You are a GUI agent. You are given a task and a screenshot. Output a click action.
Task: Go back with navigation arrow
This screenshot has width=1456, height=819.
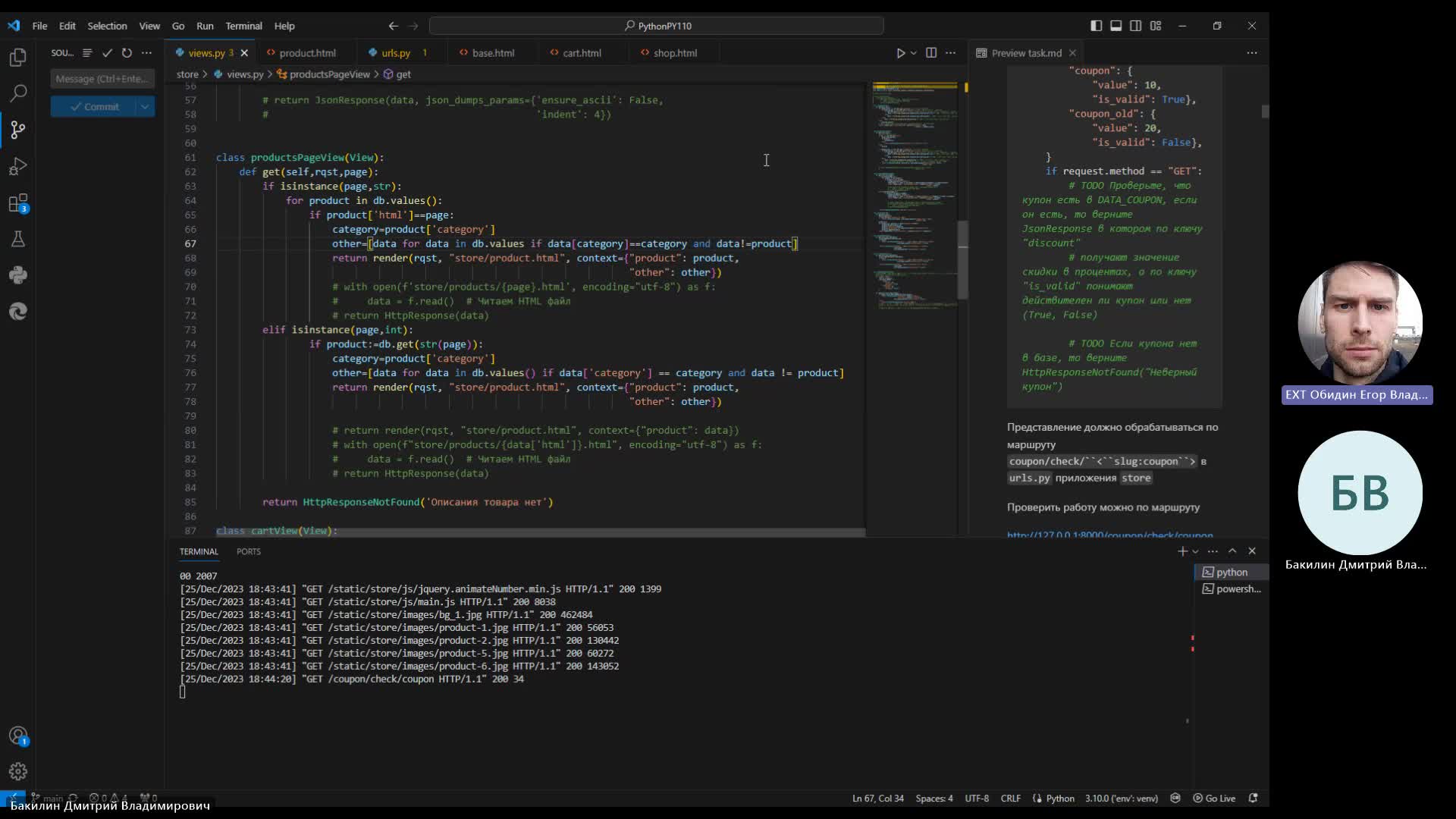[x=393, y=26]
